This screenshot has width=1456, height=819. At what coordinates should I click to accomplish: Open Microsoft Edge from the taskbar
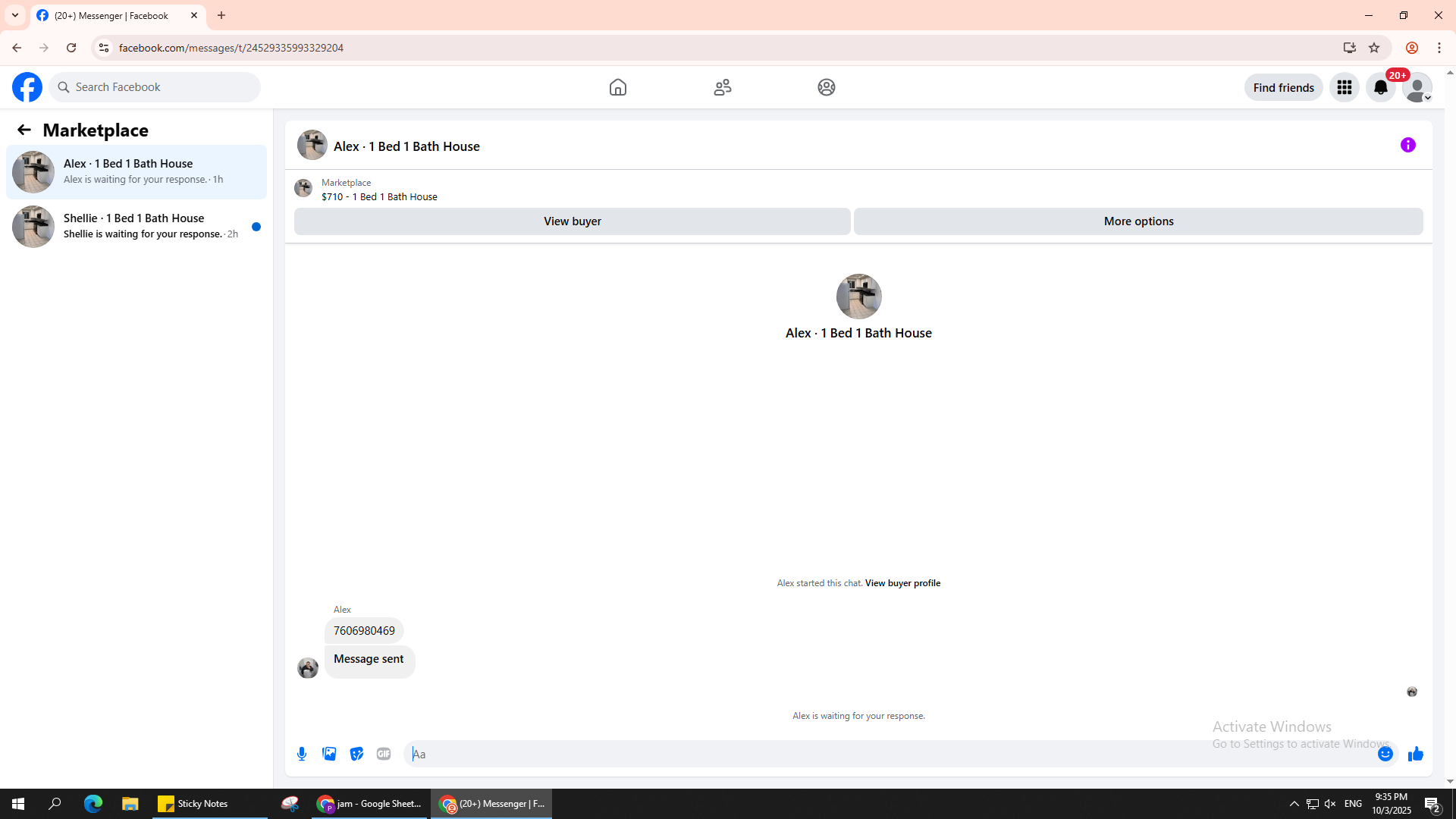93,804
